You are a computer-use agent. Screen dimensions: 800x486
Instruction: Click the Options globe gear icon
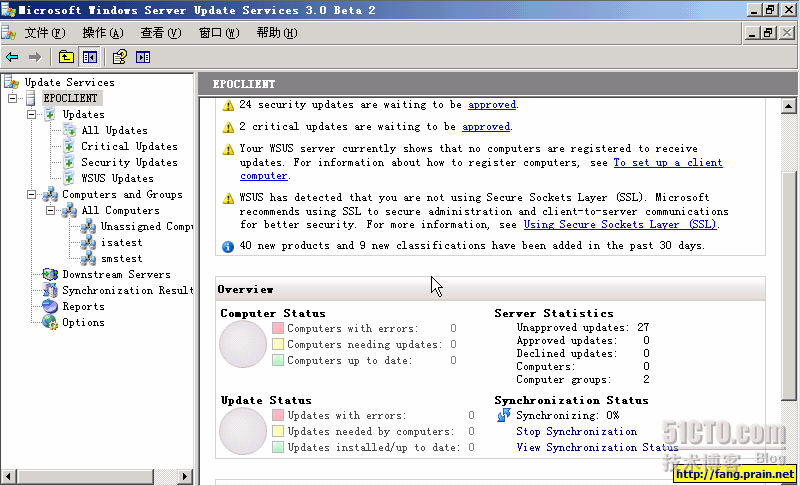tap(50, 322)
